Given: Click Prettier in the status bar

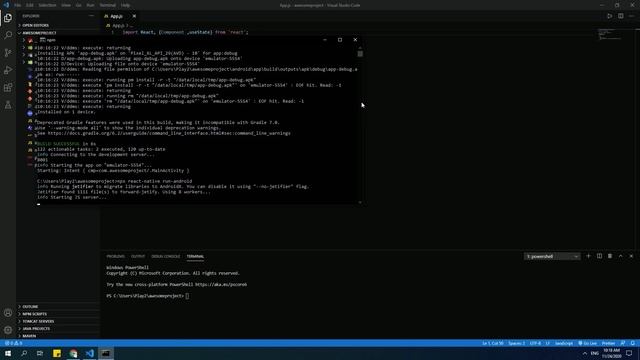Looking at the screenshot, I should 608,343.
